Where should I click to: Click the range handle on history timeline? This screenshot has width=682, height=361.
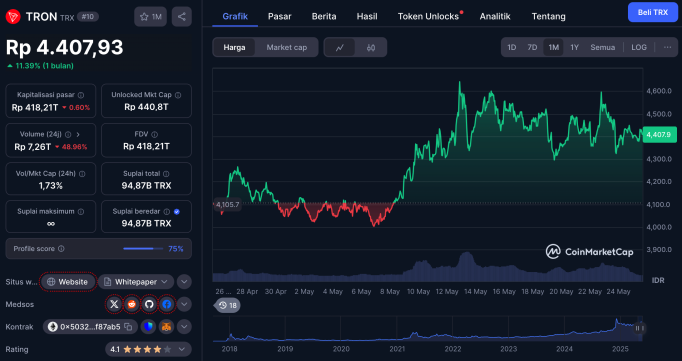pos(639,328)
